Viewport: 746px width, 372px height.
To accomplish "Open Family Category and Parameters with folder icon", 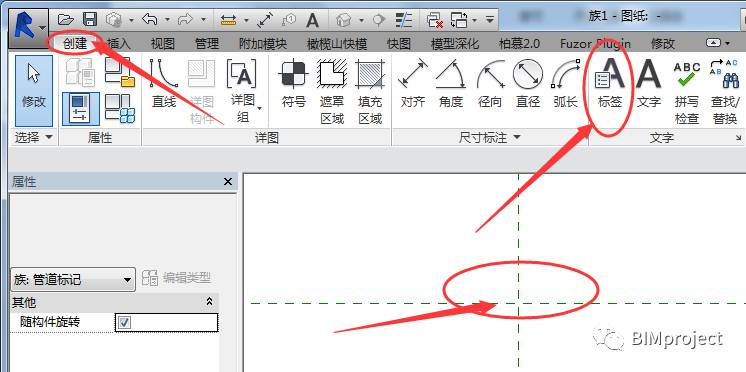I will click(119, 72).
